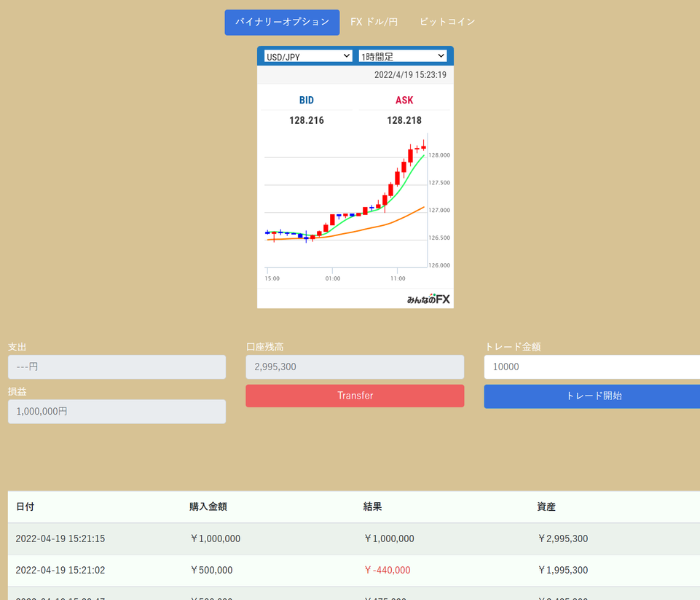The width and height of the screenshot is (700, 600).
Task: Click the BID price 128.216
Action: click(307, 120)
